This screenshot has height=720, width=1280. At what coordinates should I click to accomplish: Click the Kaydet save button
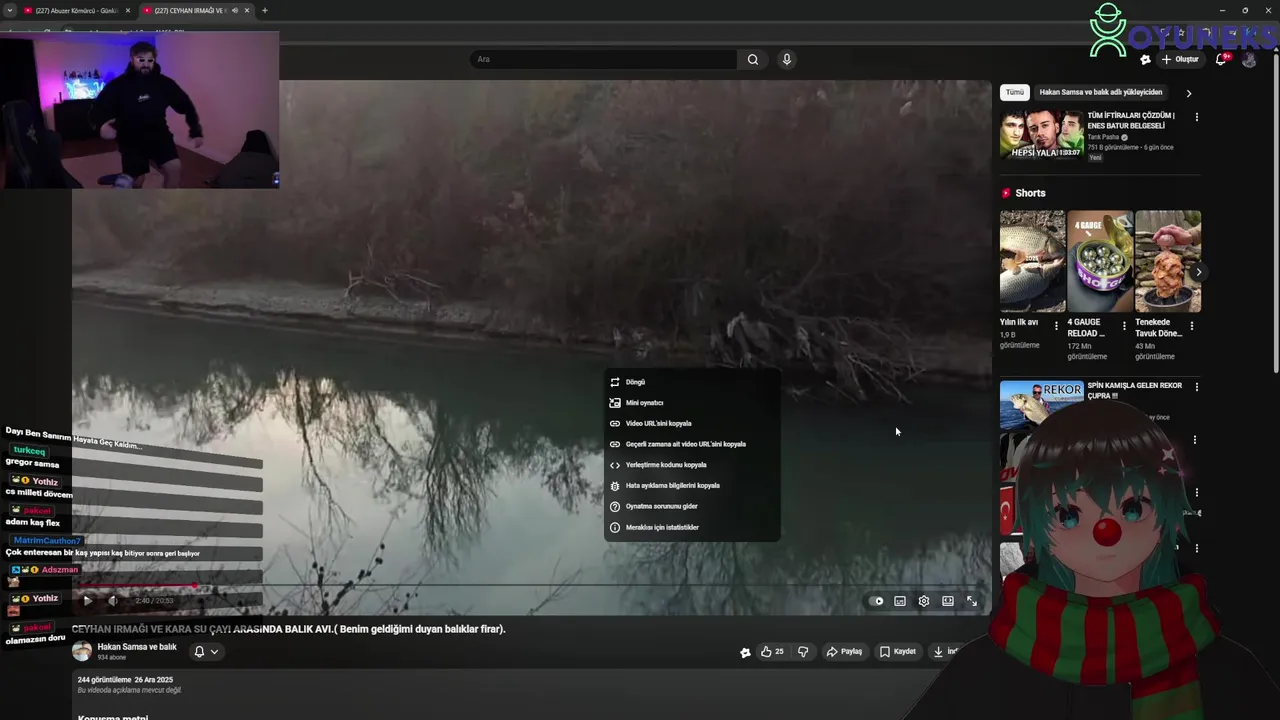[x=898, y=652]
